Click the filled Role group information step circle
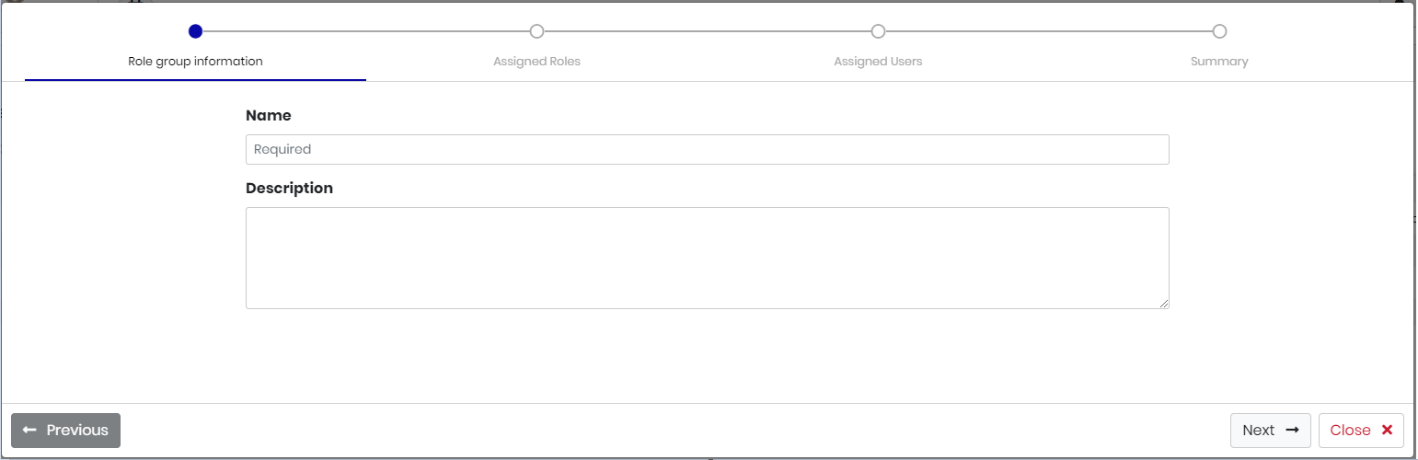This screenshot has height=460, width=1418. pos(195,31)
